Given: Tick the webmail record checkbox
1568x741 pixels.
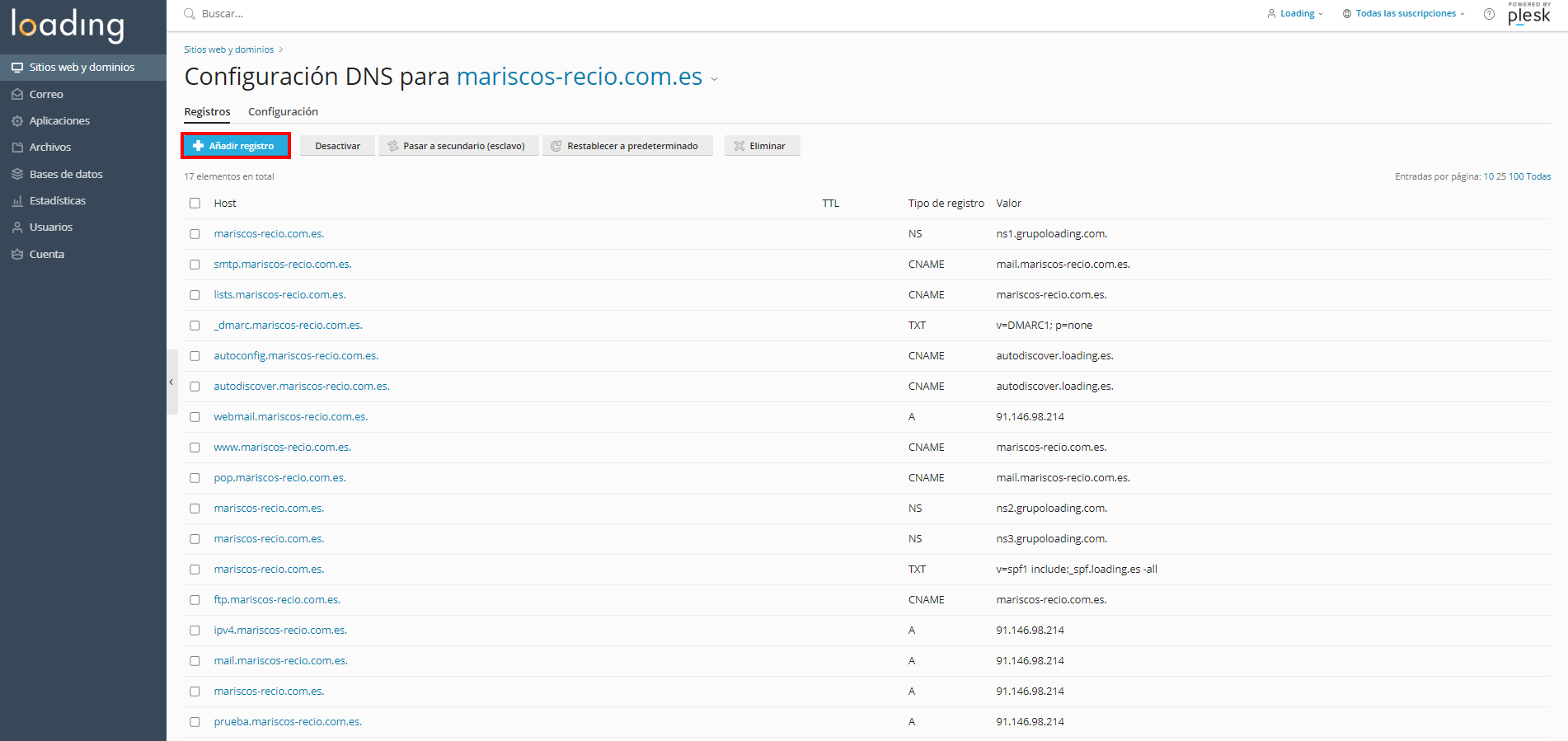Looking at the screenshot, I should pyautogui.click(x=195, y=417).
